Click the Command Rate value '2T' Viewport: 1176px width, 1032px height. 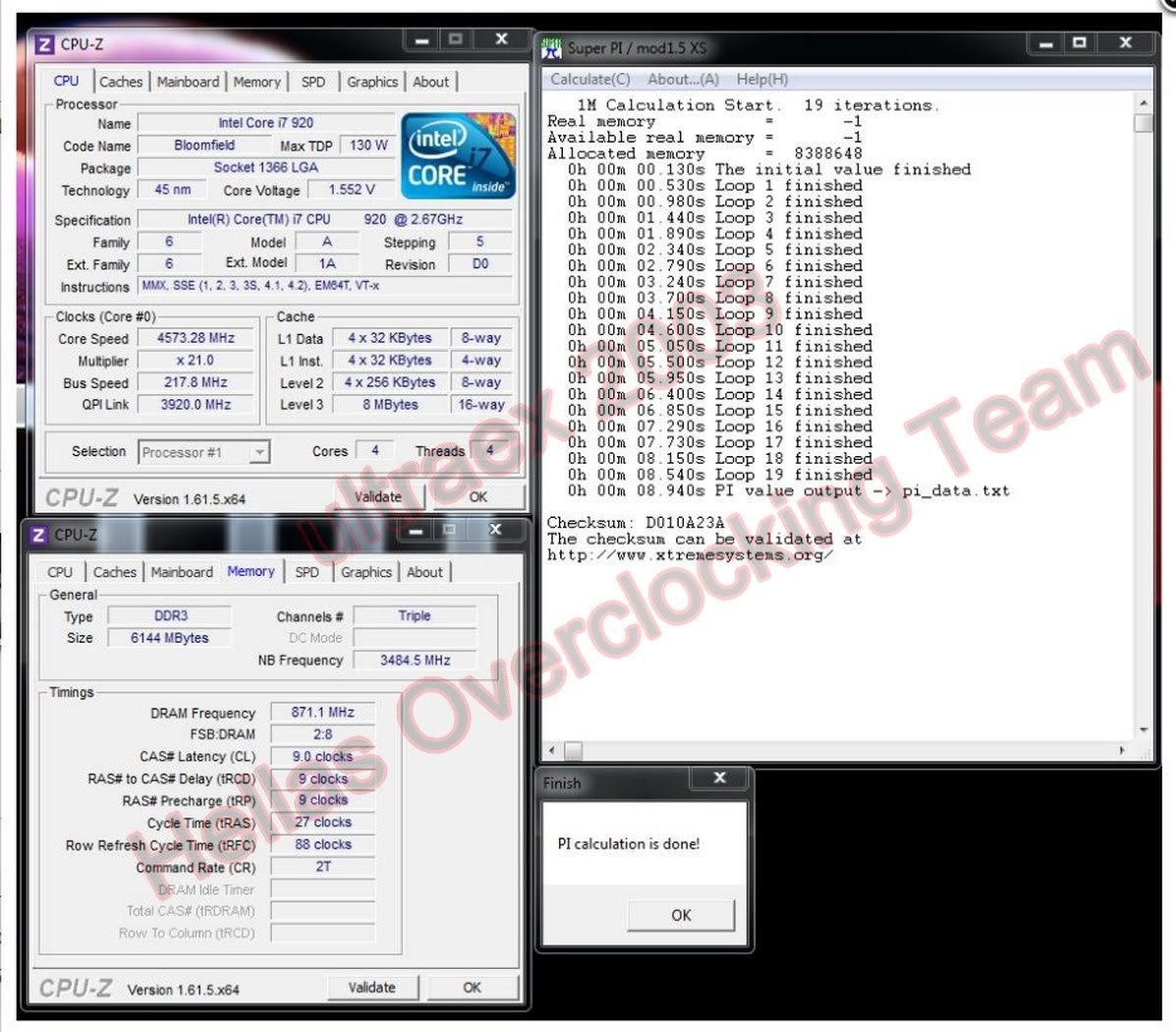[x=323, y=867]
